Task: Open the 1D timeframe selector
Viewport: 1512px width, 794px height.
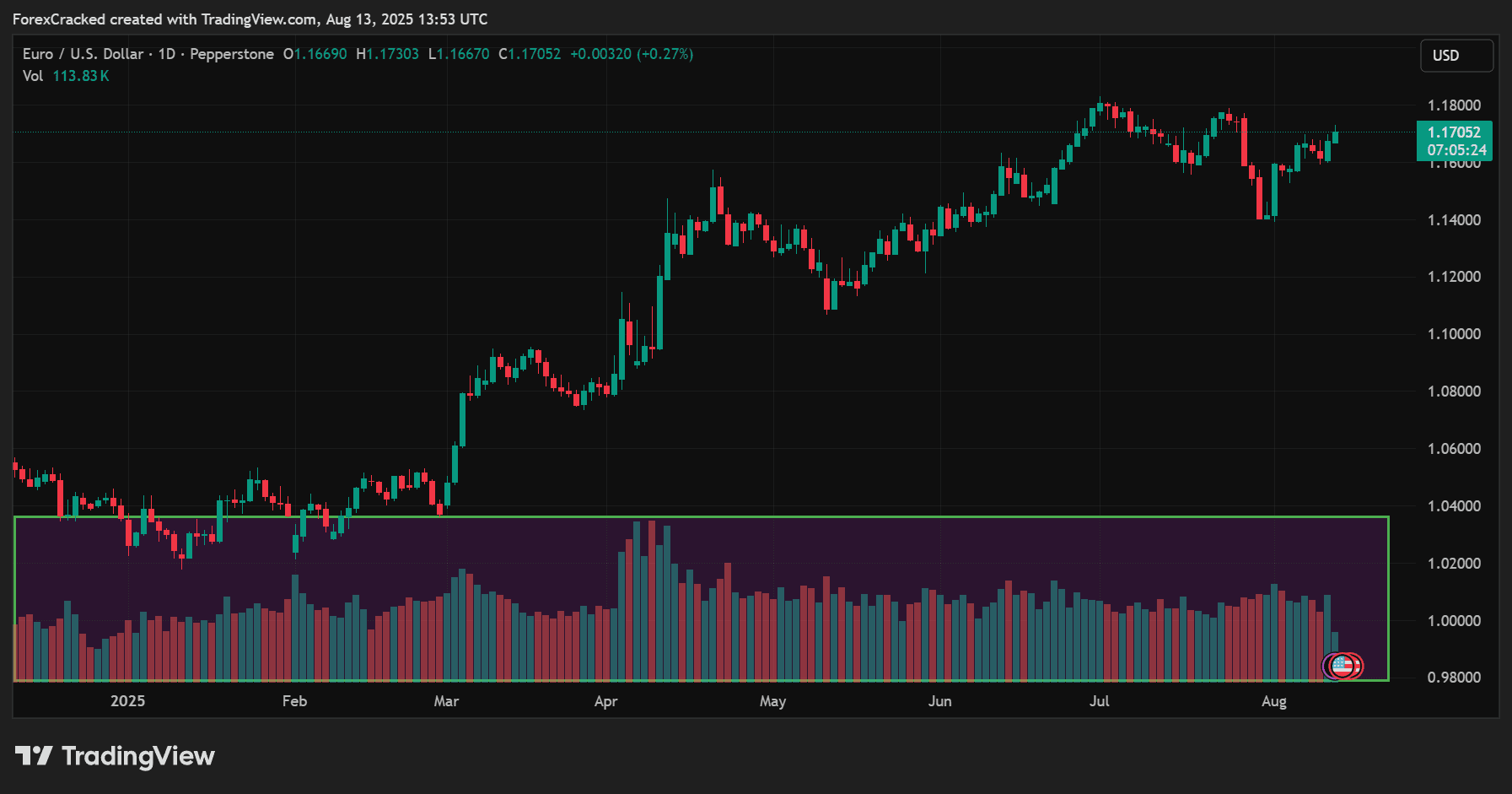Action: click(165, 53)
